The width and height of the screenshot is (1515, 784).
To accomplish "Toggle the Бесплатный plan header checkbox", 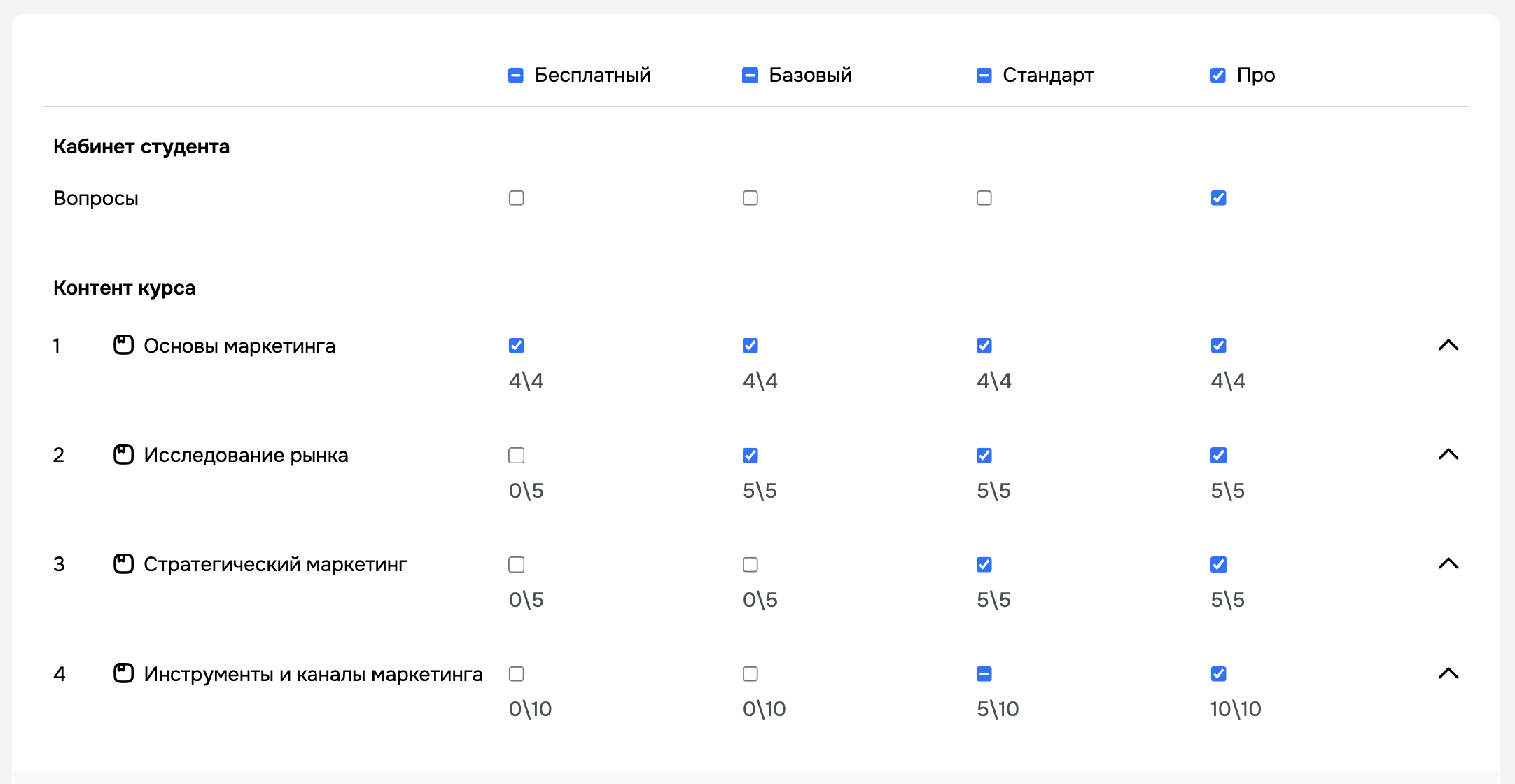I will click(516, 76).
